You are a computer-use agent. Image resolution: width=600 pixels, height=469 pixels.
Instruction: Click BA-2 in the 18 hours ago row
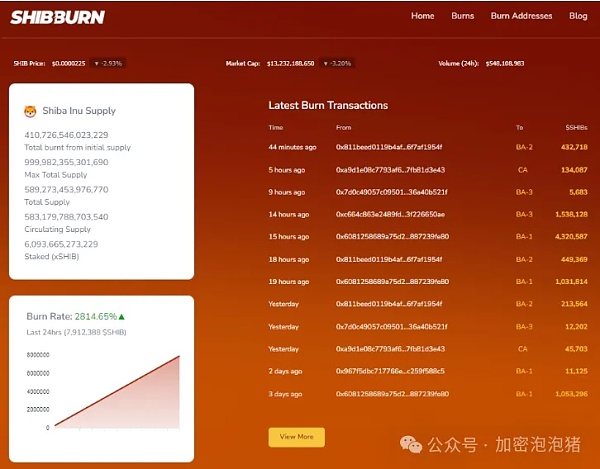(524, 259)
